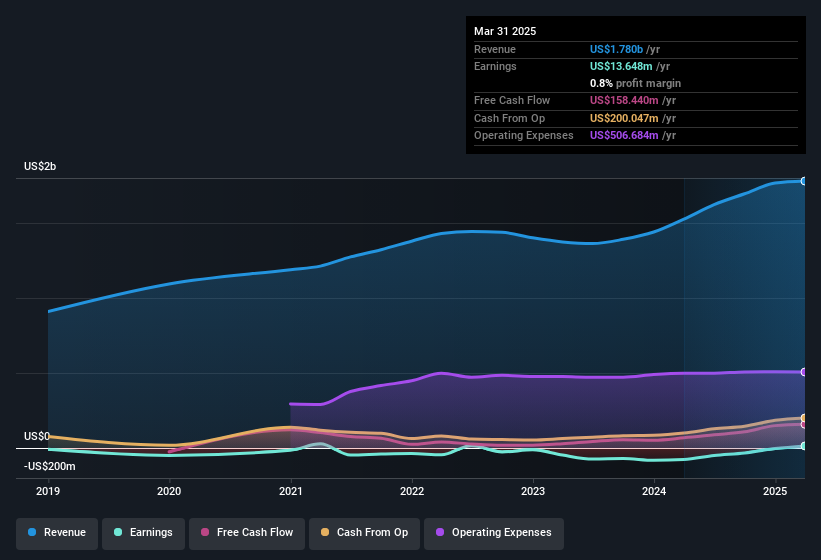Click the Earnings line endpoint marker
The height and width of the screenshot is (560, 821).
(x=804, y=446)
